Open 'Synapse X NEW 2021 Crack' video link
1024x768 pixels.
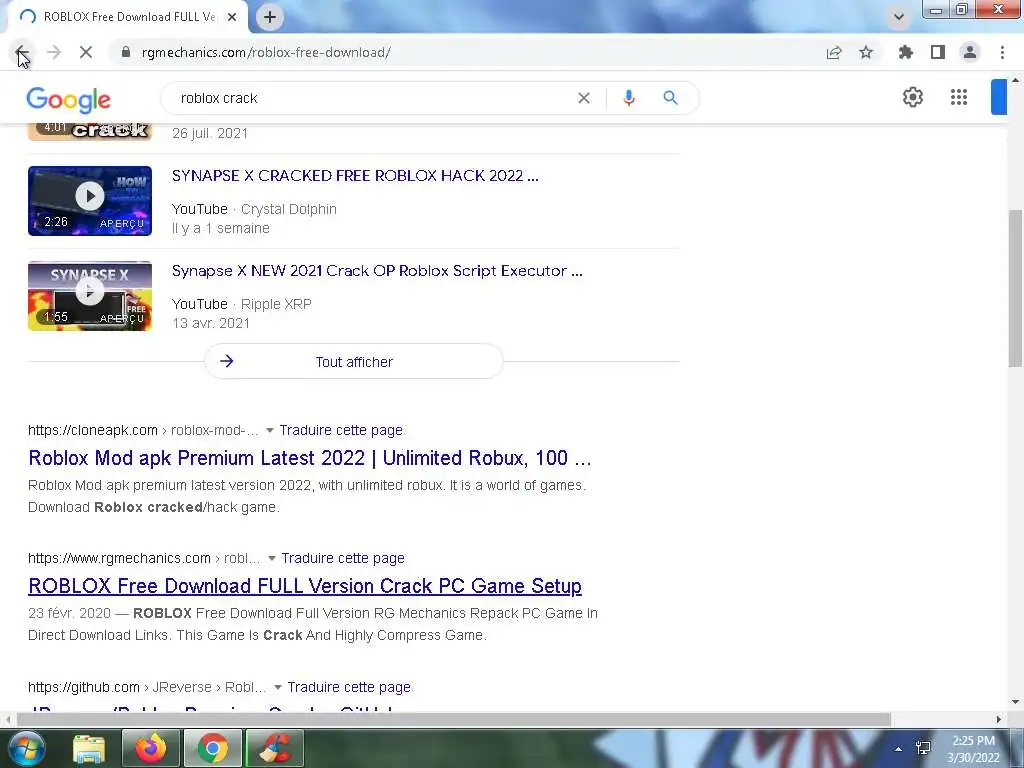tap(377, 270)
